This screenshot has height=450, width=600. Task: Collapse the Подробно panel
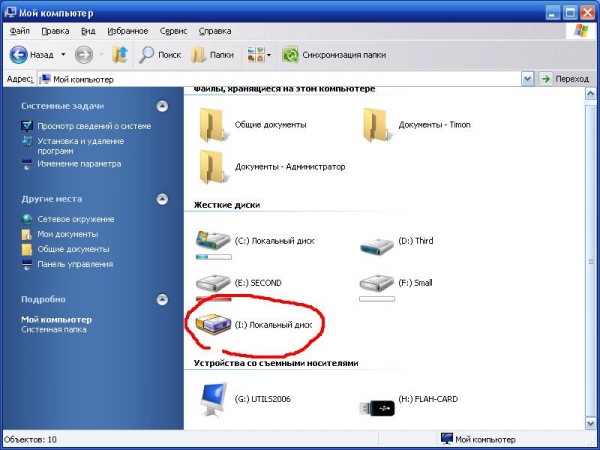162,299
